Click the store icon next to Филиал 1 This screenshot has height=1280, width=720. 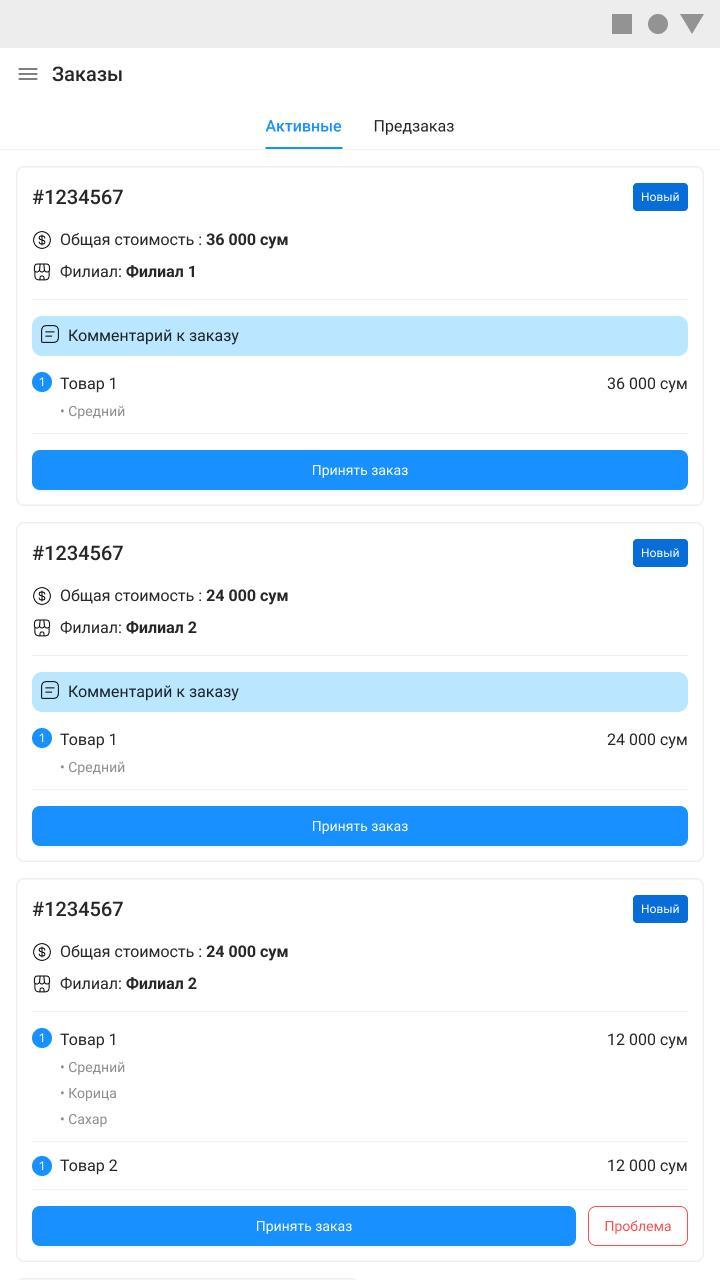41,270
